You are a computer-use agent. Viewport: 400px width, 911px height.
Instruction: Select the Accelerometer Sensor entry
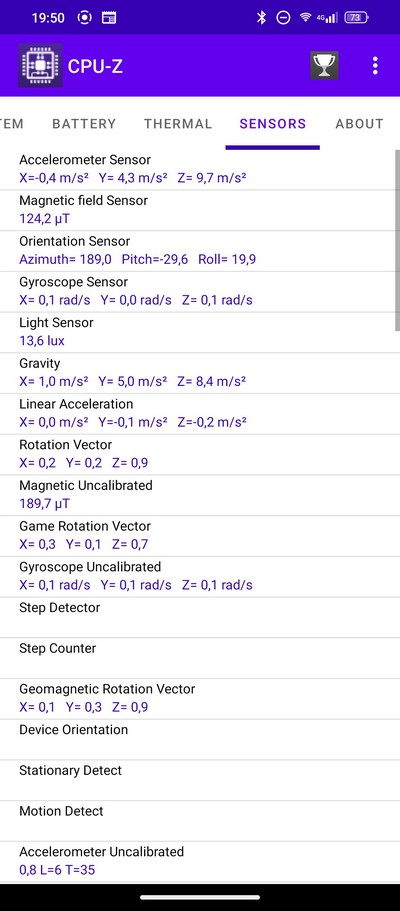198,169
